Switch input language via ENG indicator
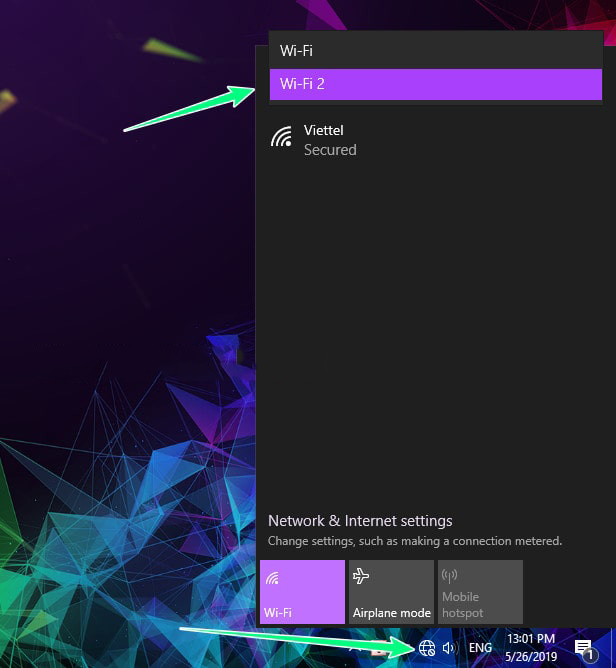 click(480, 648)
